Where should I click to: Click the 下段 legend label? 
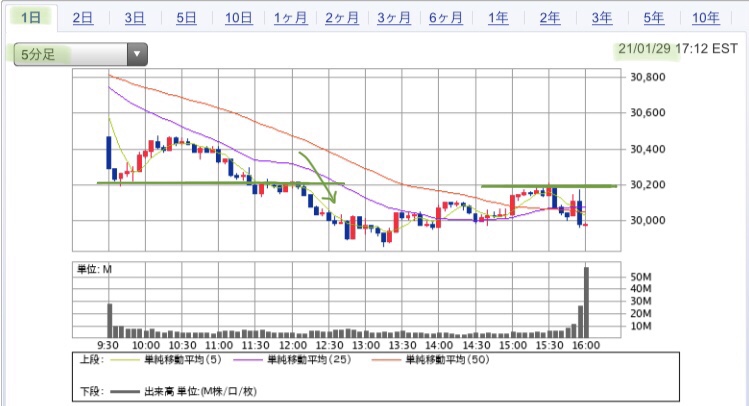click(x=91, y=392)
